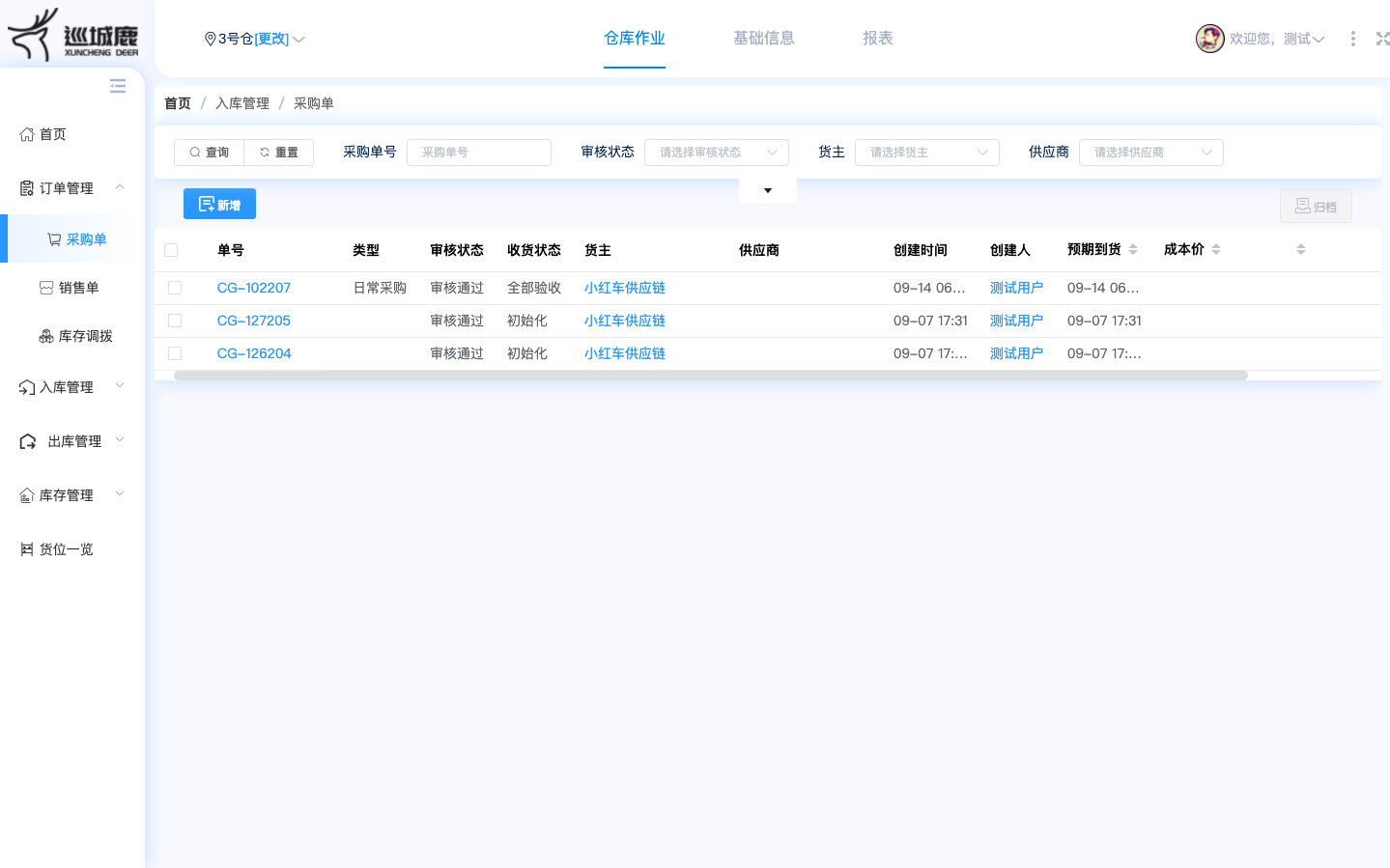This screenshot has height=868, width=1390.
Task: Click the user avatar picture
Action: [x=1209, y=39]
